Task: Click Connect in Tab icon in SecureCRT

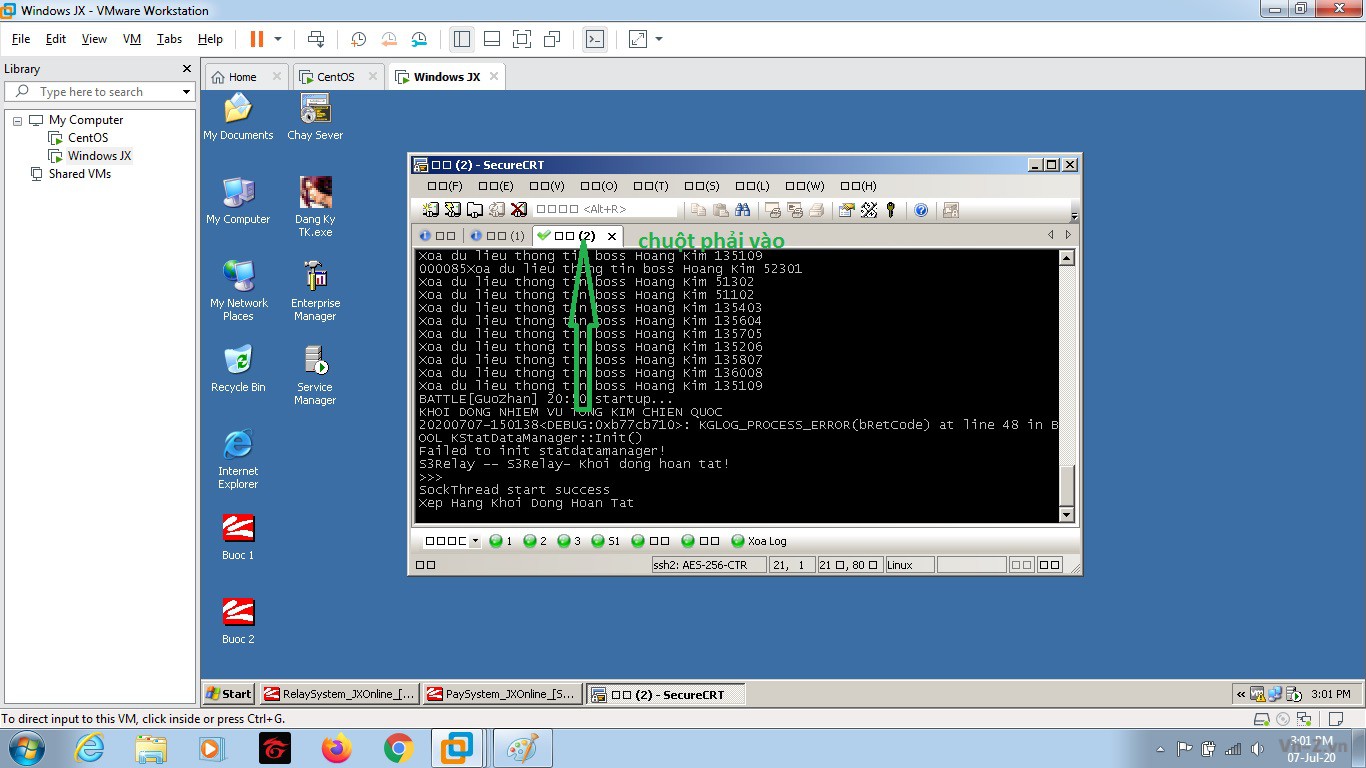Action: (x=475, y=210)
